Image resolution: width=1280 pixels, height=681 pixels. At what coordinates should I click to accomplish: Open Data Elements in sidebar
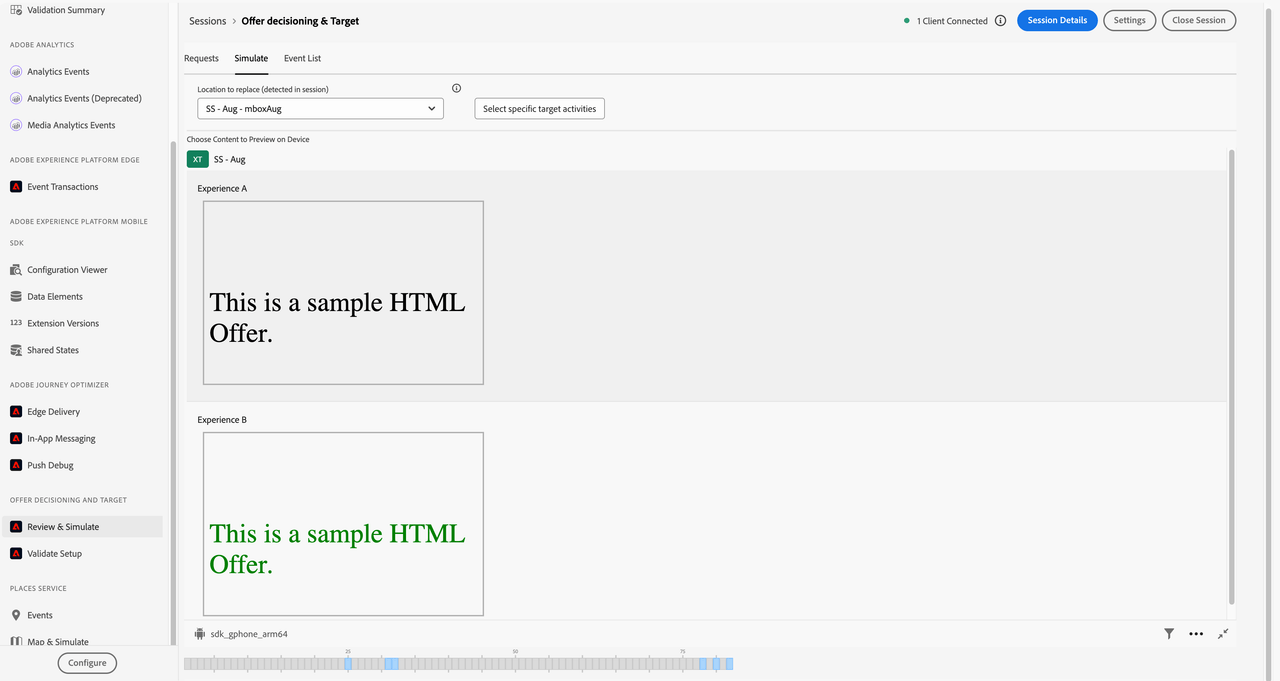point(55,297)
